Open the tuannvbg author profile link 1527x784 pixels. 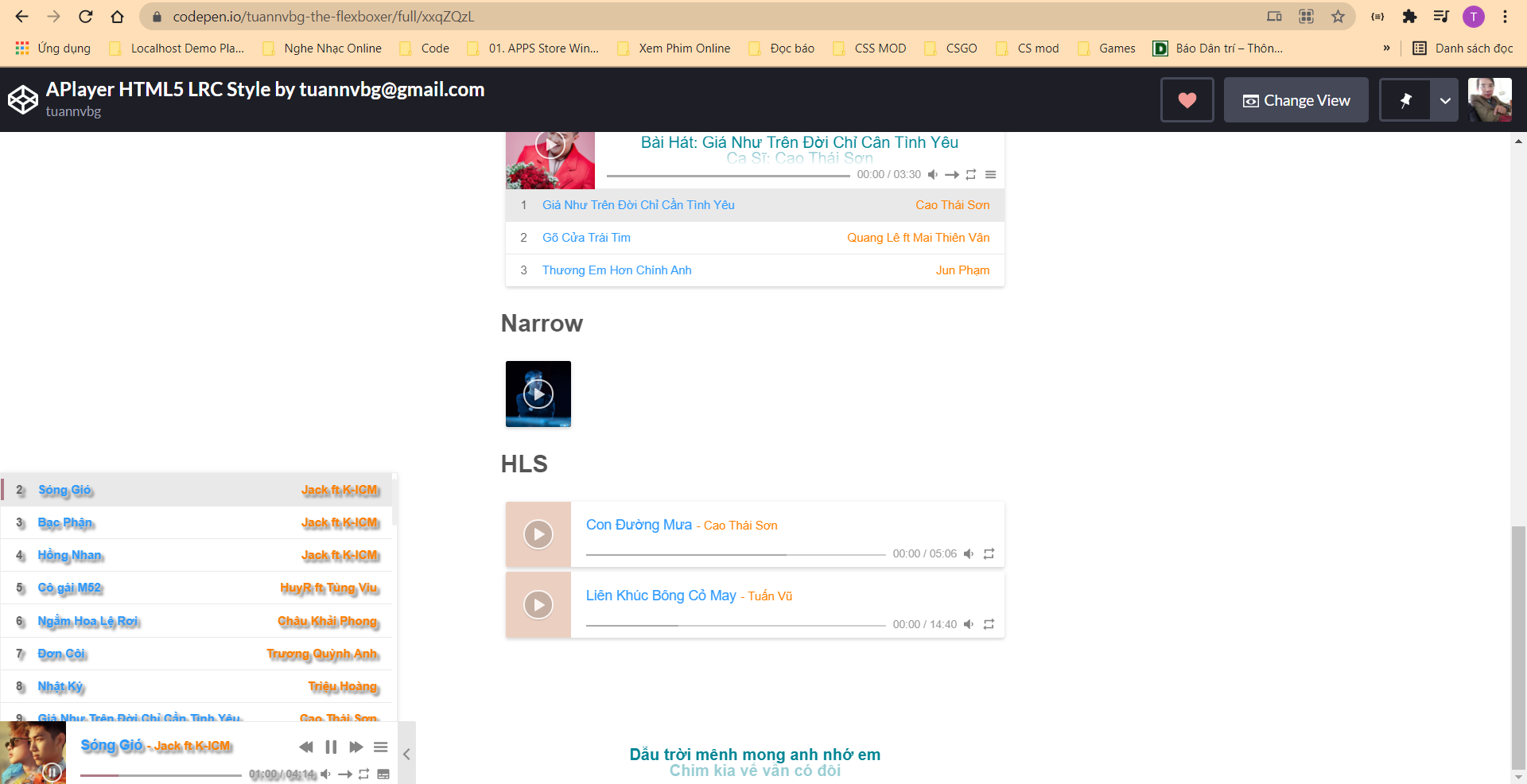pyautogui.click(x=73, y=111)
